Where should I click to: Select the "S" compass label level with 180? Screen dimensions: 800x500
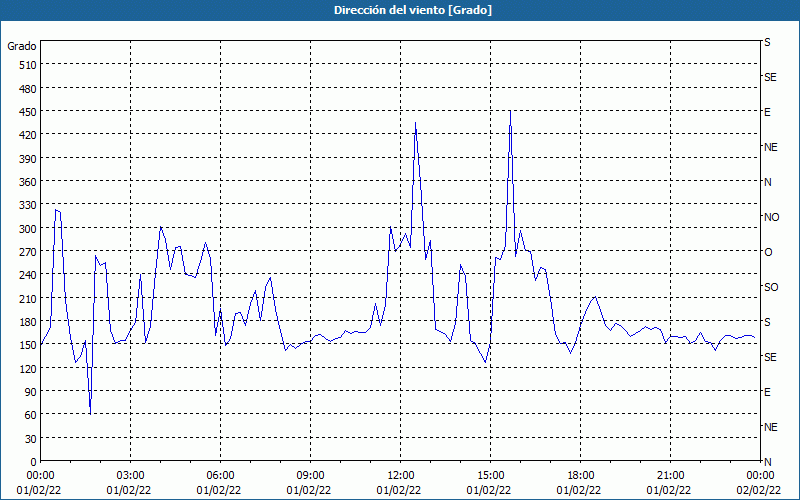pos(767,322)
